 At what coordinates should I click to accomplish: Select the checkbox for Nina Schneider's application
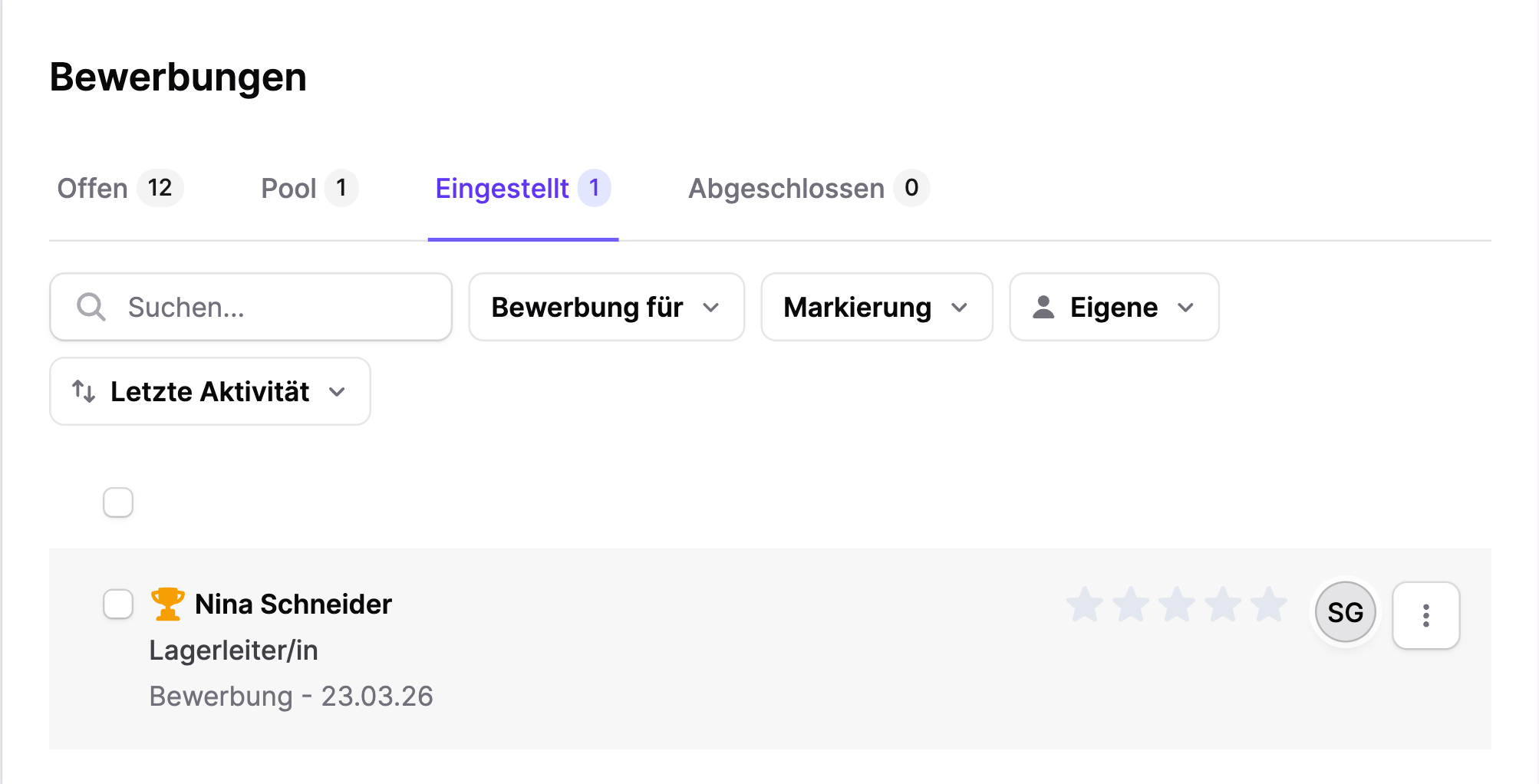[117, 604]
